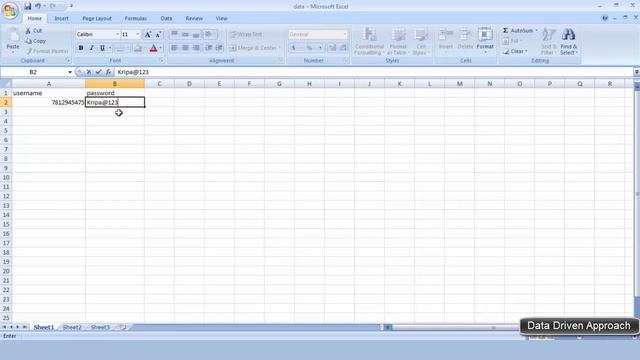The width and height of the screenshot is (640, 360).
Task: Toggle Underline formatting
Action: 102,48
